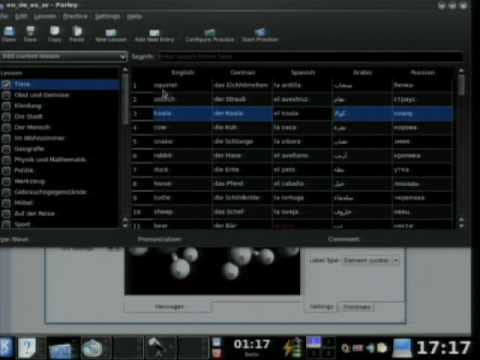Click in the Search filter field
The image size is (480, 360).
point(311,56)
